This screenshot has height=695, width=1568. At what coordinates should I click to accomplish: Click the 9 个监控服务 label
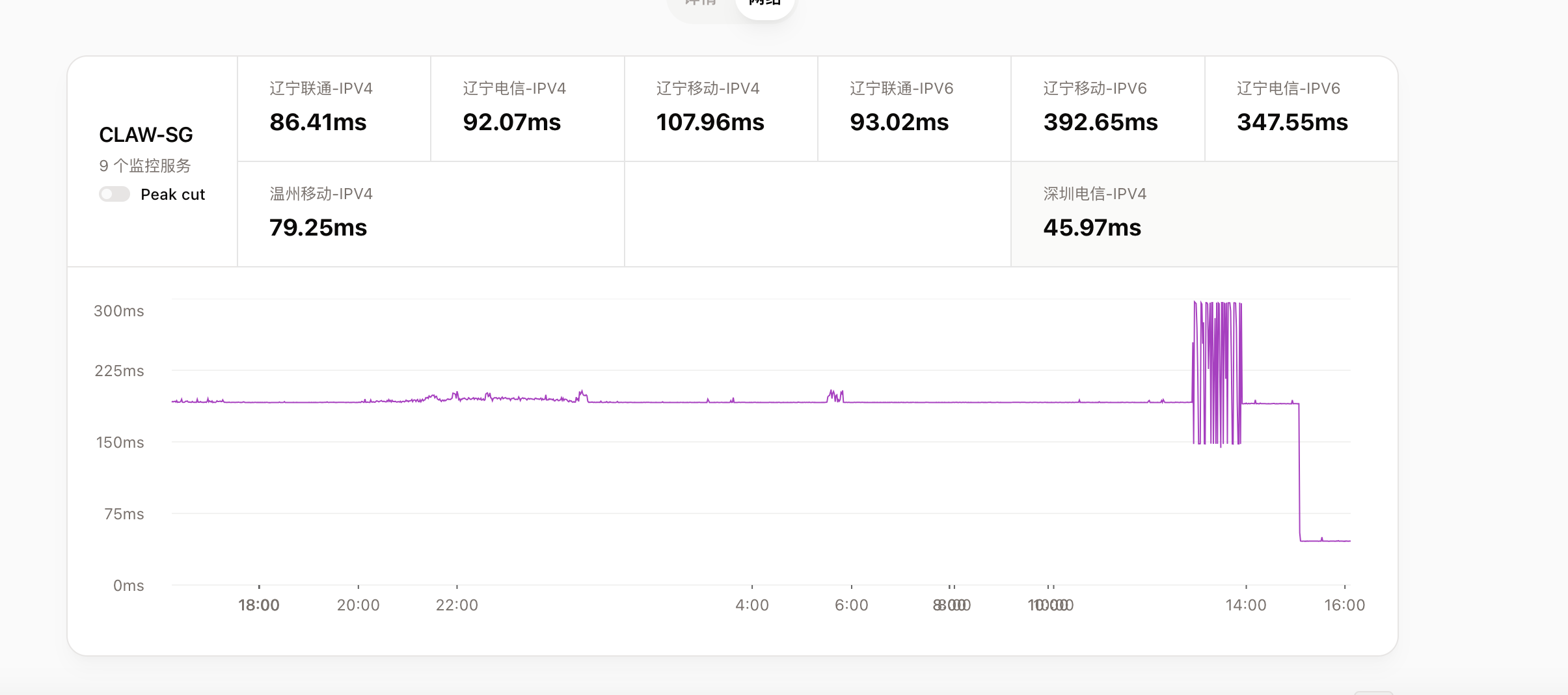[x=144, y=166]
